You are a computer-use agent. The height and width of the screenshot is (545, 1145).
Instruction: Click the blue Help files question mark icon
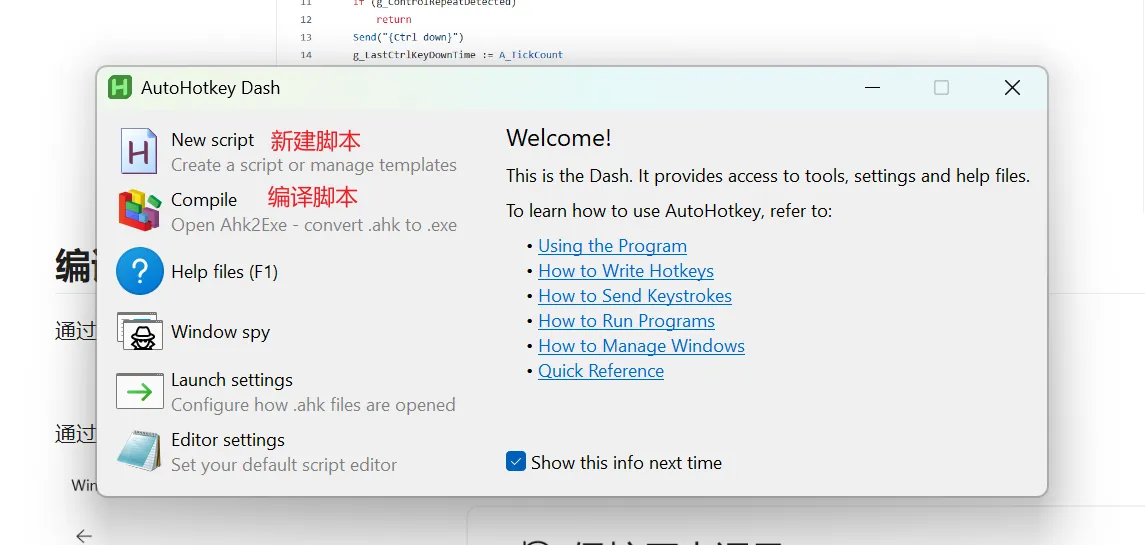[x=139, y=271]
